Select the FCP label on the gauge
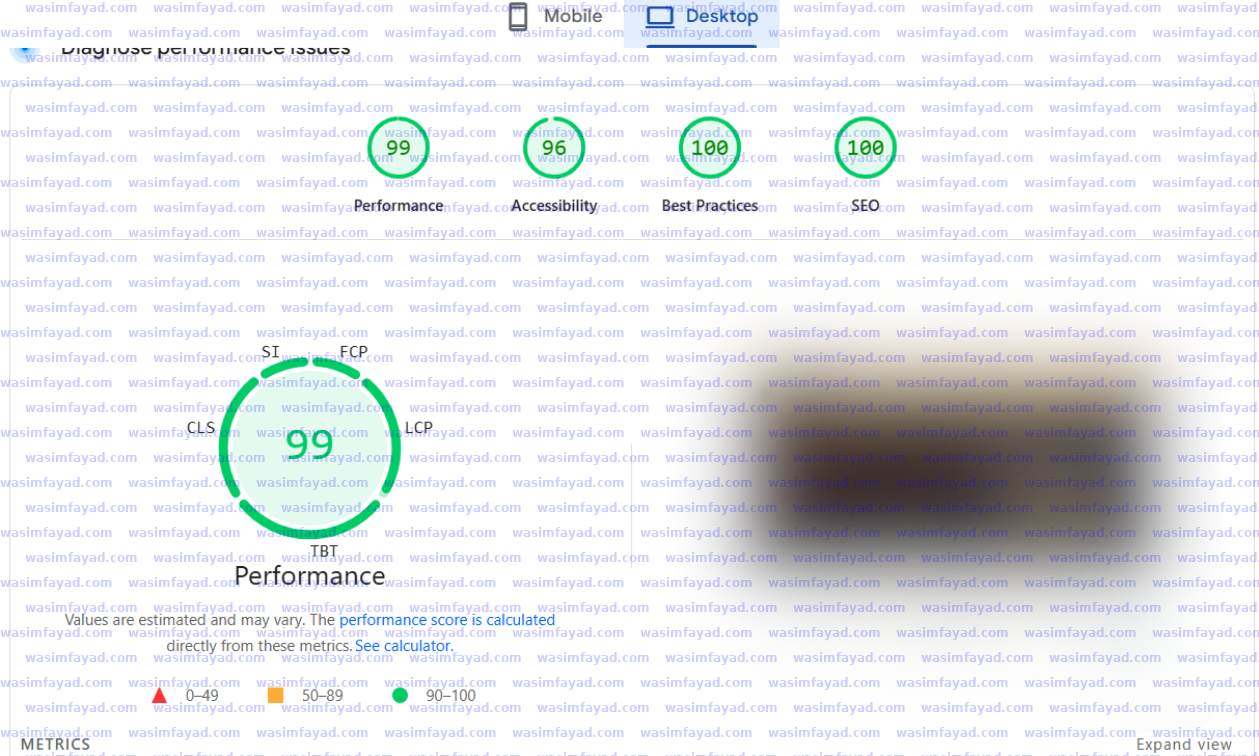 coord(354,352)
